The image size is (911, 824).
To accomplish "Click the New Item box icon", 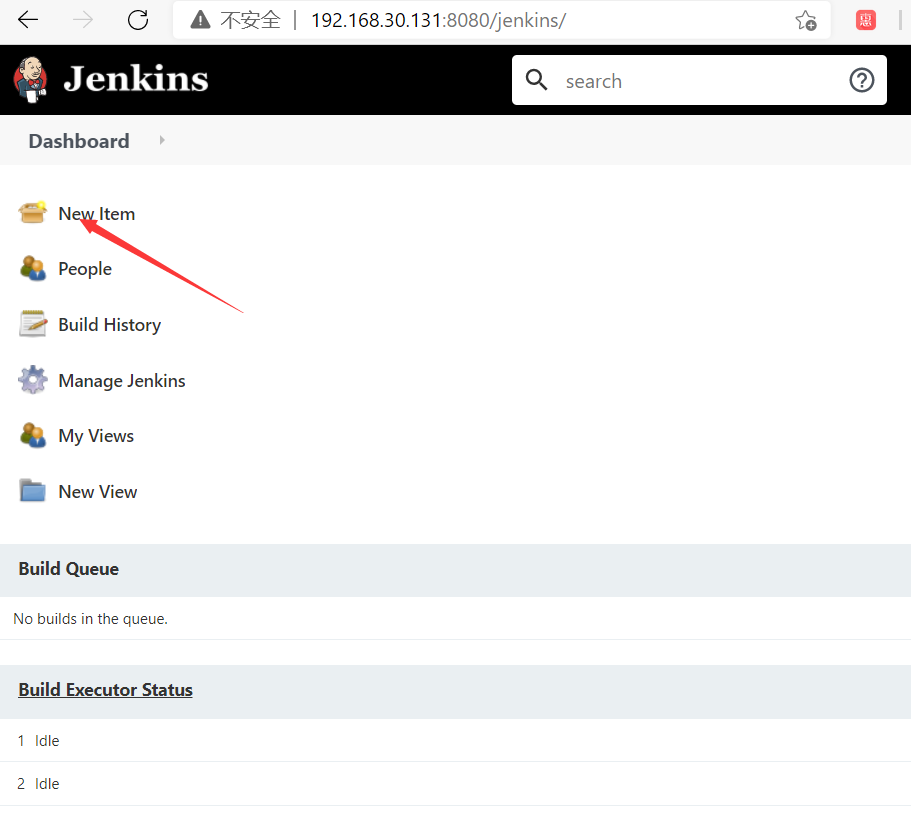I will [x=33, y=213].
